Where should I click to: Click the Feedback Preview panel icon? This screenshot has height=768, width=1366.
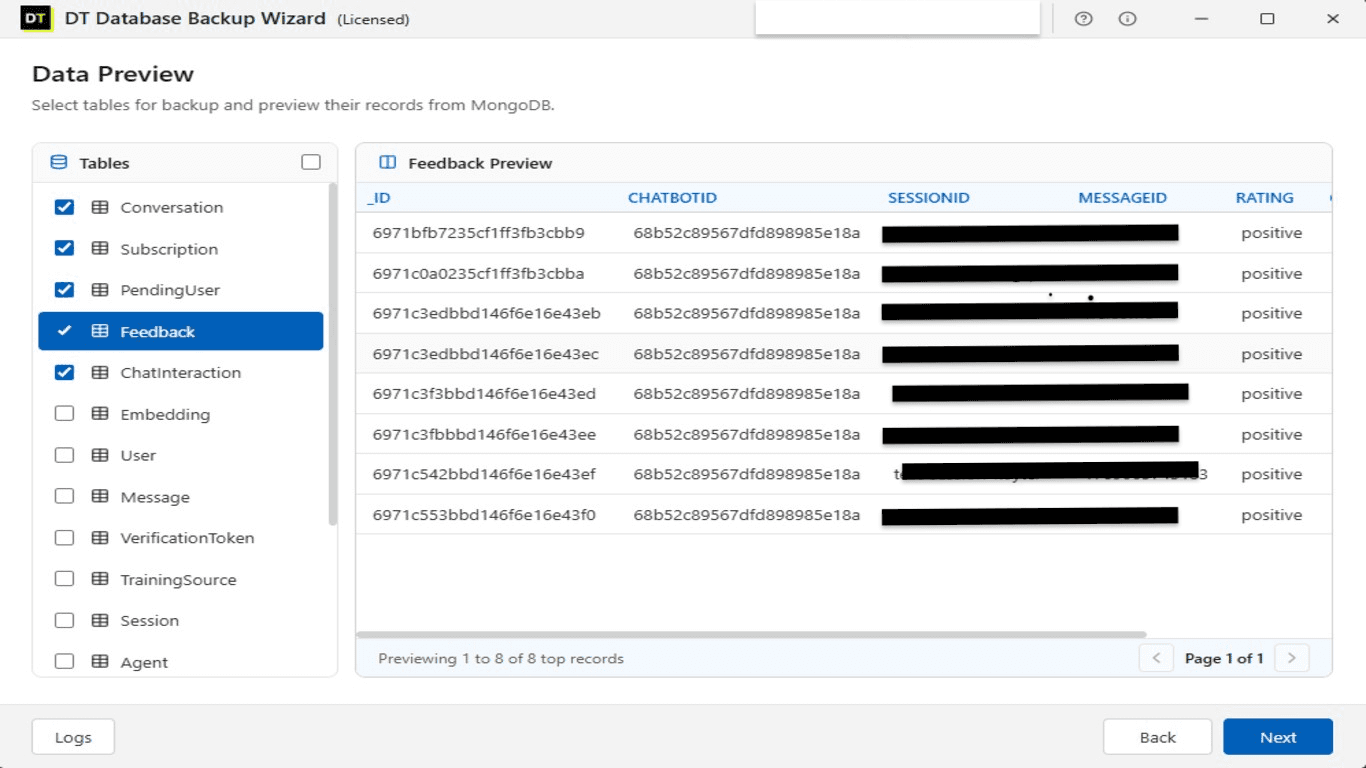tap(388, 163)
